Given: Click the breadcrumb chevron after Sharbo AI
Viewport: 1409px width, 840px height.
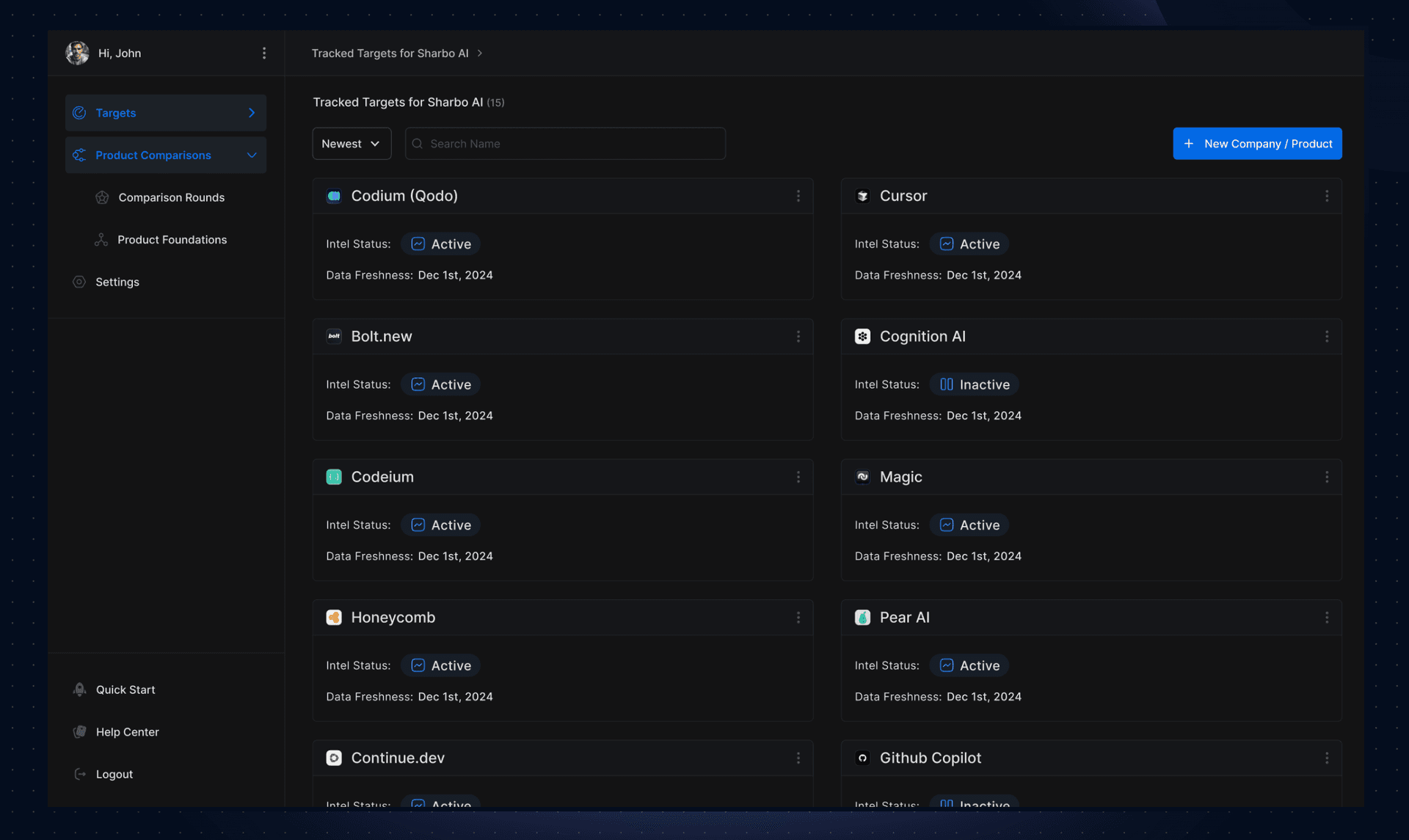Looking at the screenshot, I should [x=480, y=53].
